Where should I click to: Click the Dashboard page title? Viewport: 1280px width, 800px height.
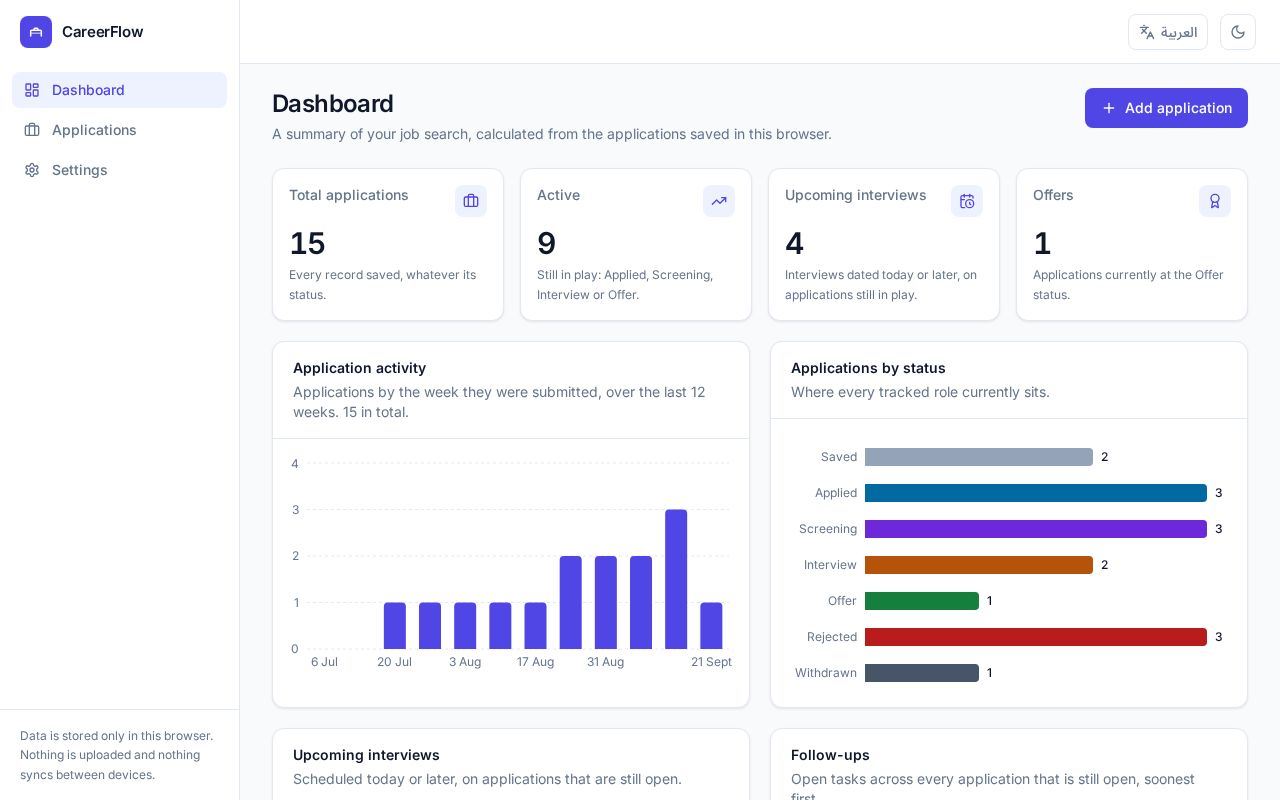tap(333, 104)
